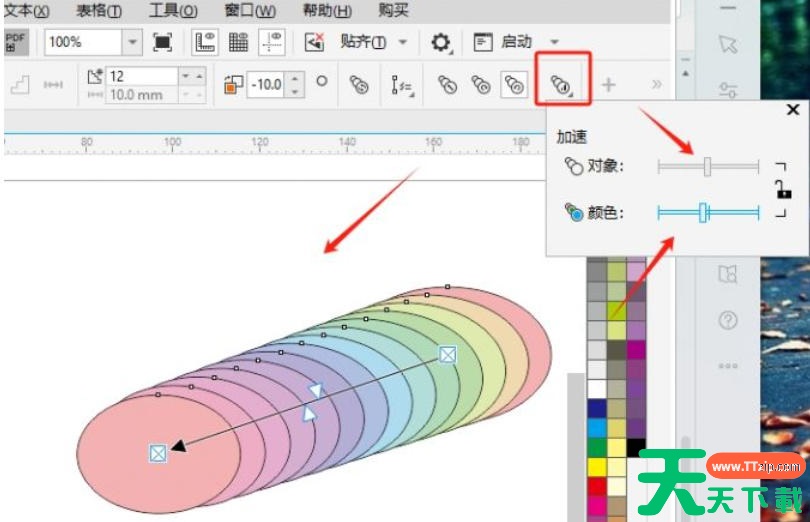Click the 颜色 color acceleration slider
Screen dimensions: 810x522
click(x=704, y=212)
